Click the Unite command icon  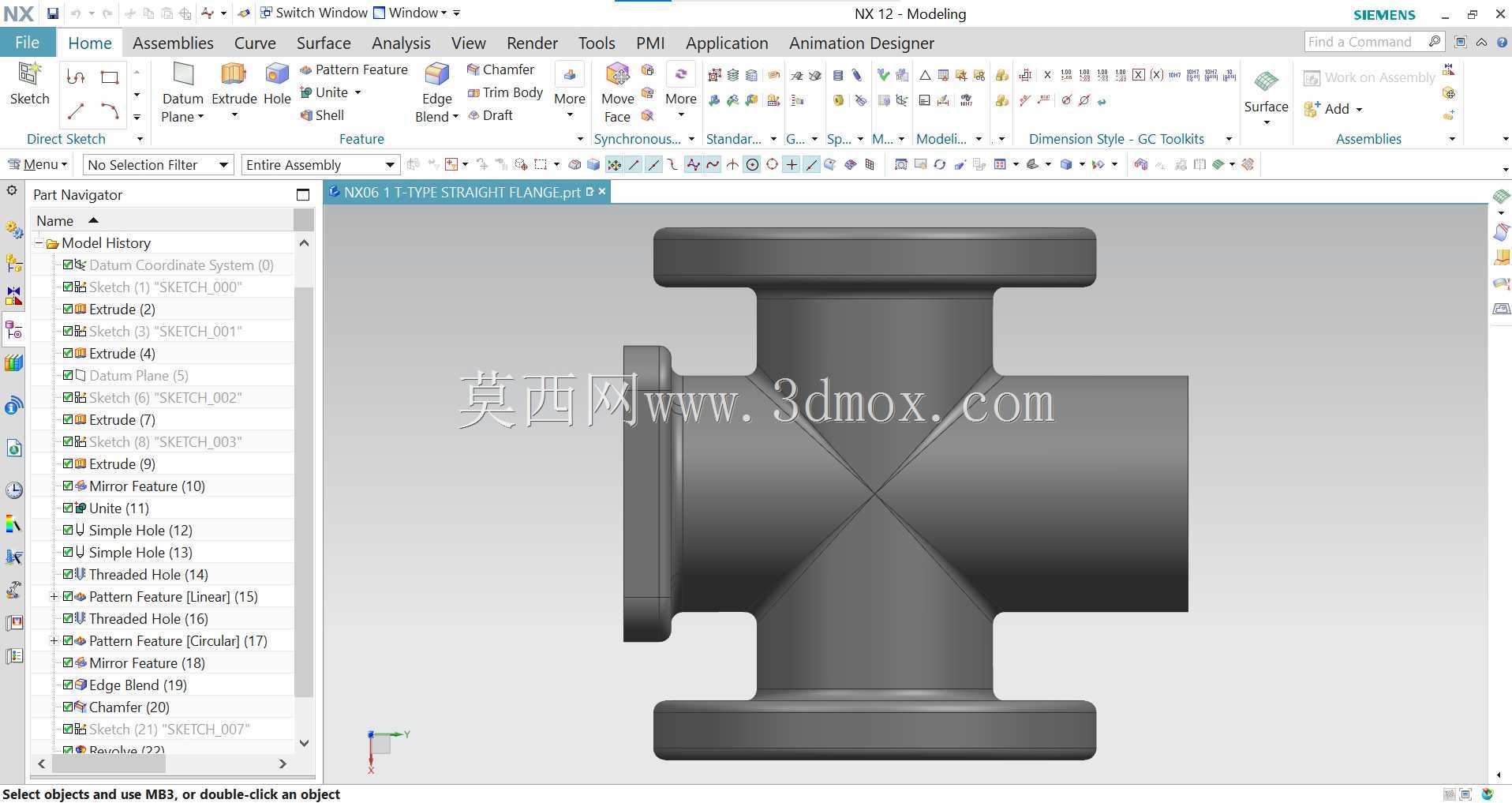coord(306,92)
